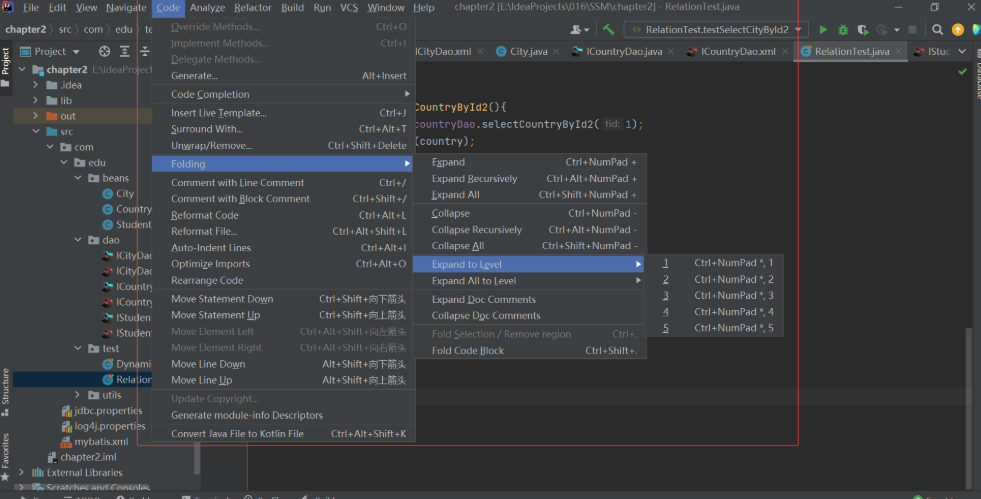
Task: Close the City.java tab
Action: click(x=556, y=51)
